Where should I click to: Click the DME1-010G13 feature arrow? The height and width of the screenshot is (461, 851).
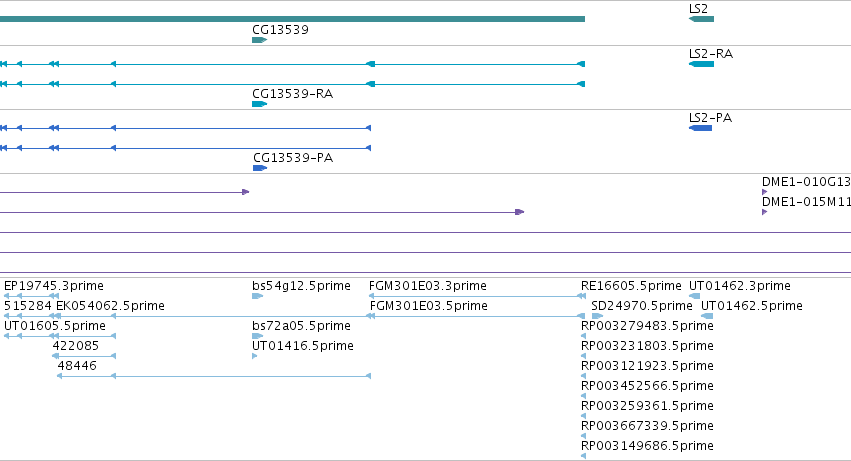coord(765,192)
